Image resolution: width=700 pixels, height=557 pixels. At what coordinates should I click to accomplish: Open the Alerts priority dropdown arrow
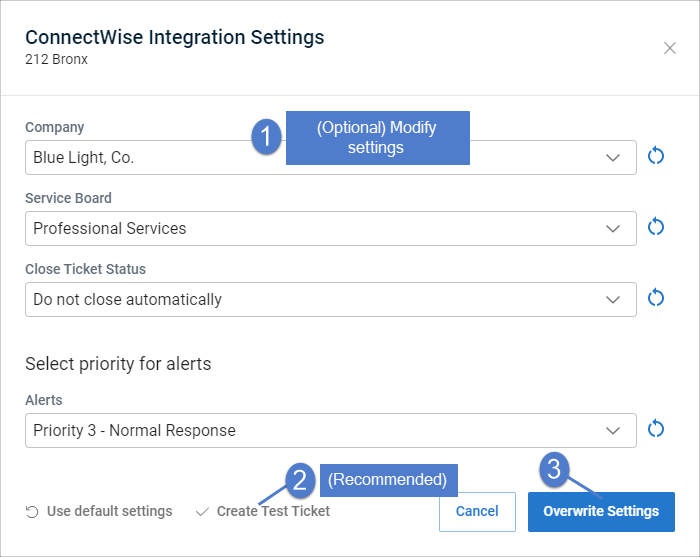pyautogui.click(x=613, y=431)
